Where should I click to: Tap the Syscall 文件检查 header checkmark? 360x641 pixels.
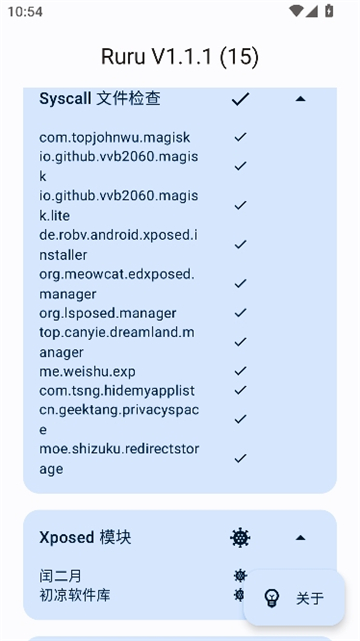click(x=240, y=99)
